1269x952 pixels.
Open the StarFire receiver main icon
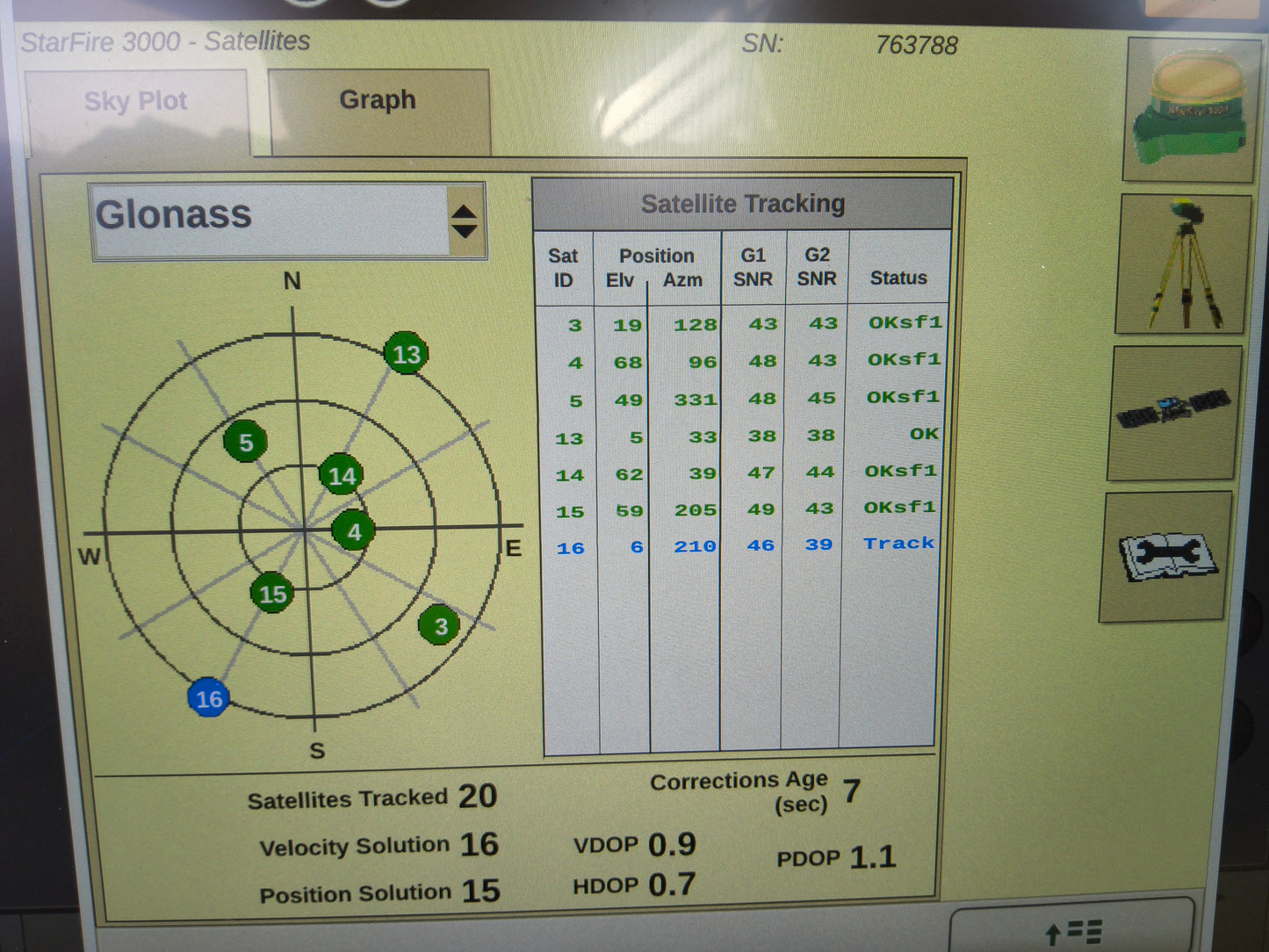point(1190,109)
